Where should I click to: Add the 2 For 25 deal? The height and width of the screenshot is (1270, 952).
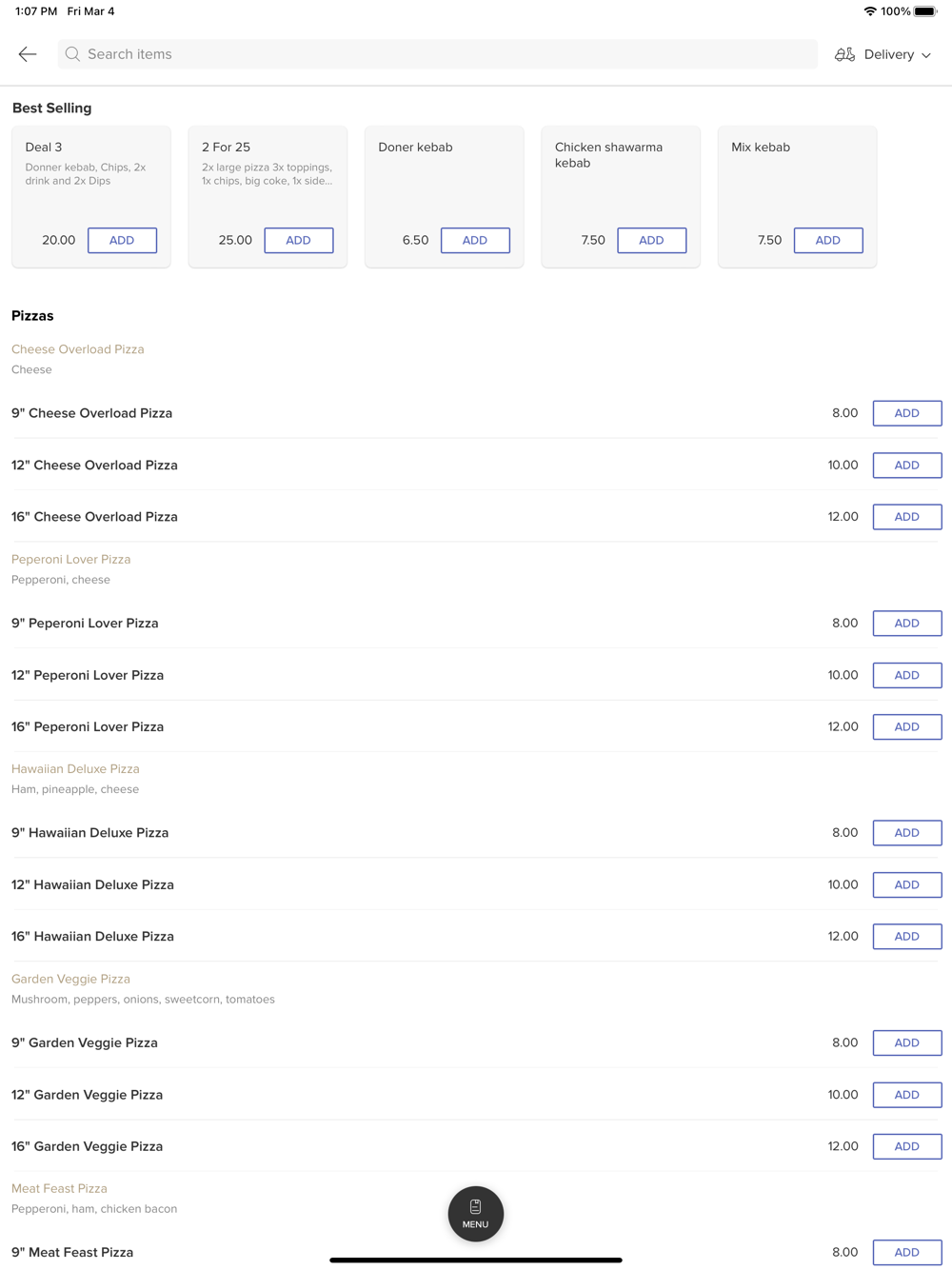coord(298,240)
